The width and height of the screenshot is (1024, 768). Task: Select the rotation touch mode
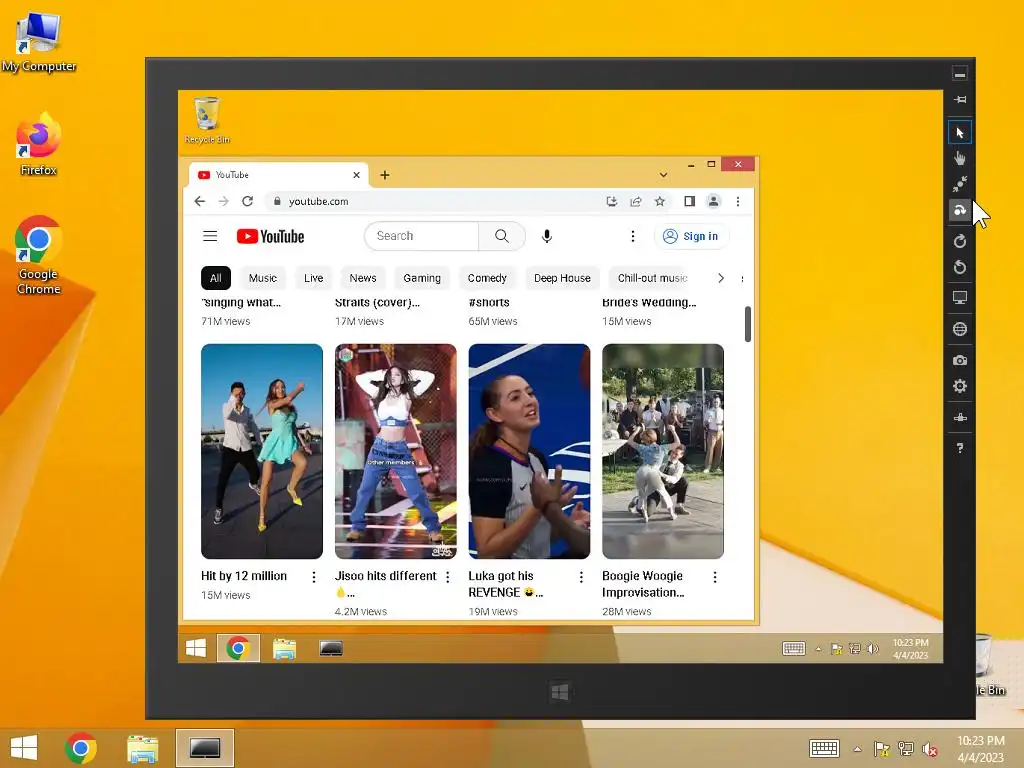point(959,210)
